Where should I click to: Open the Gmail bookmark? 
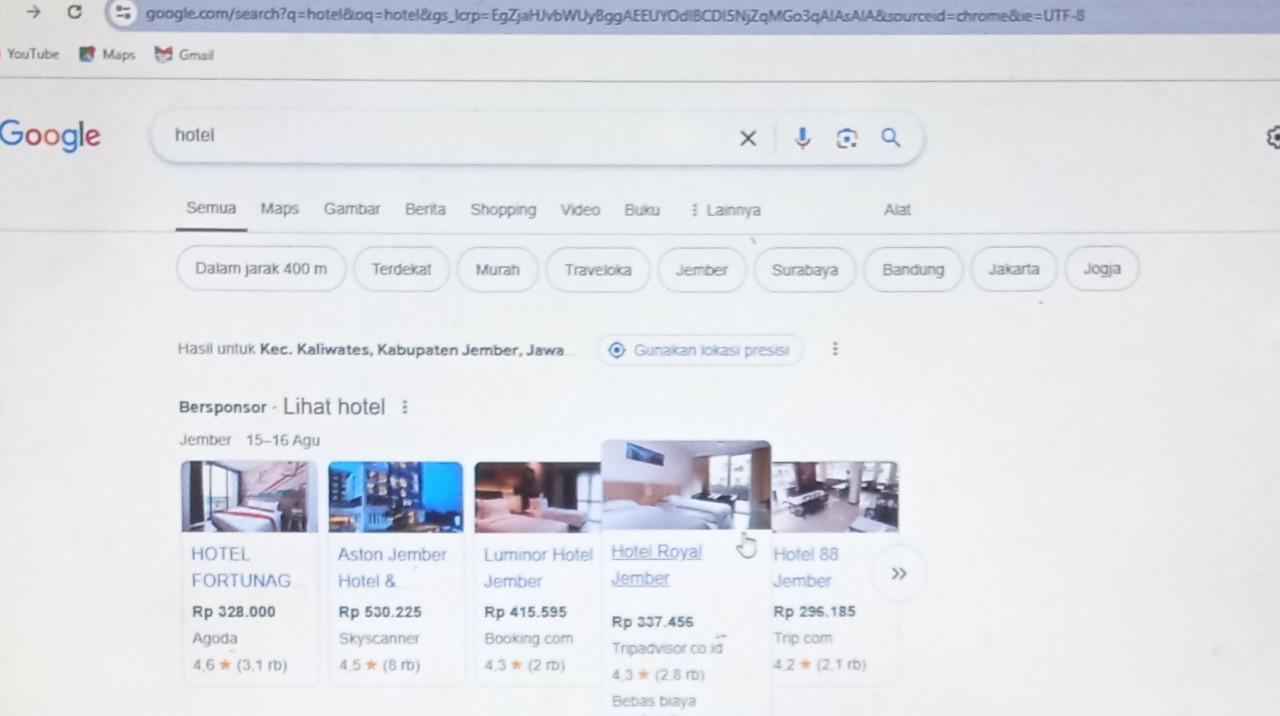point(185,54)
